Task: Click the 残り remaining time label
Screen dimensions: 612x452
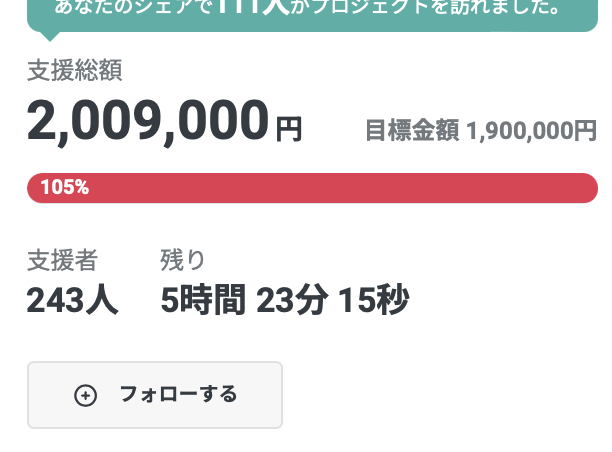Action: (x=183, y=260)
